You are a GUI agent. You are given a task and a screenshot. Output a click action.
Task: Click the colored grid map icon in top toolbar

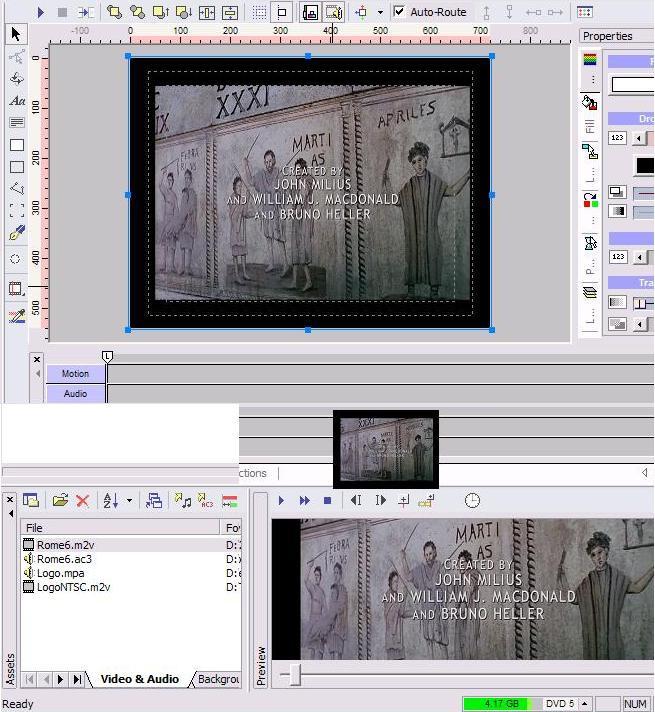[585, 12]
